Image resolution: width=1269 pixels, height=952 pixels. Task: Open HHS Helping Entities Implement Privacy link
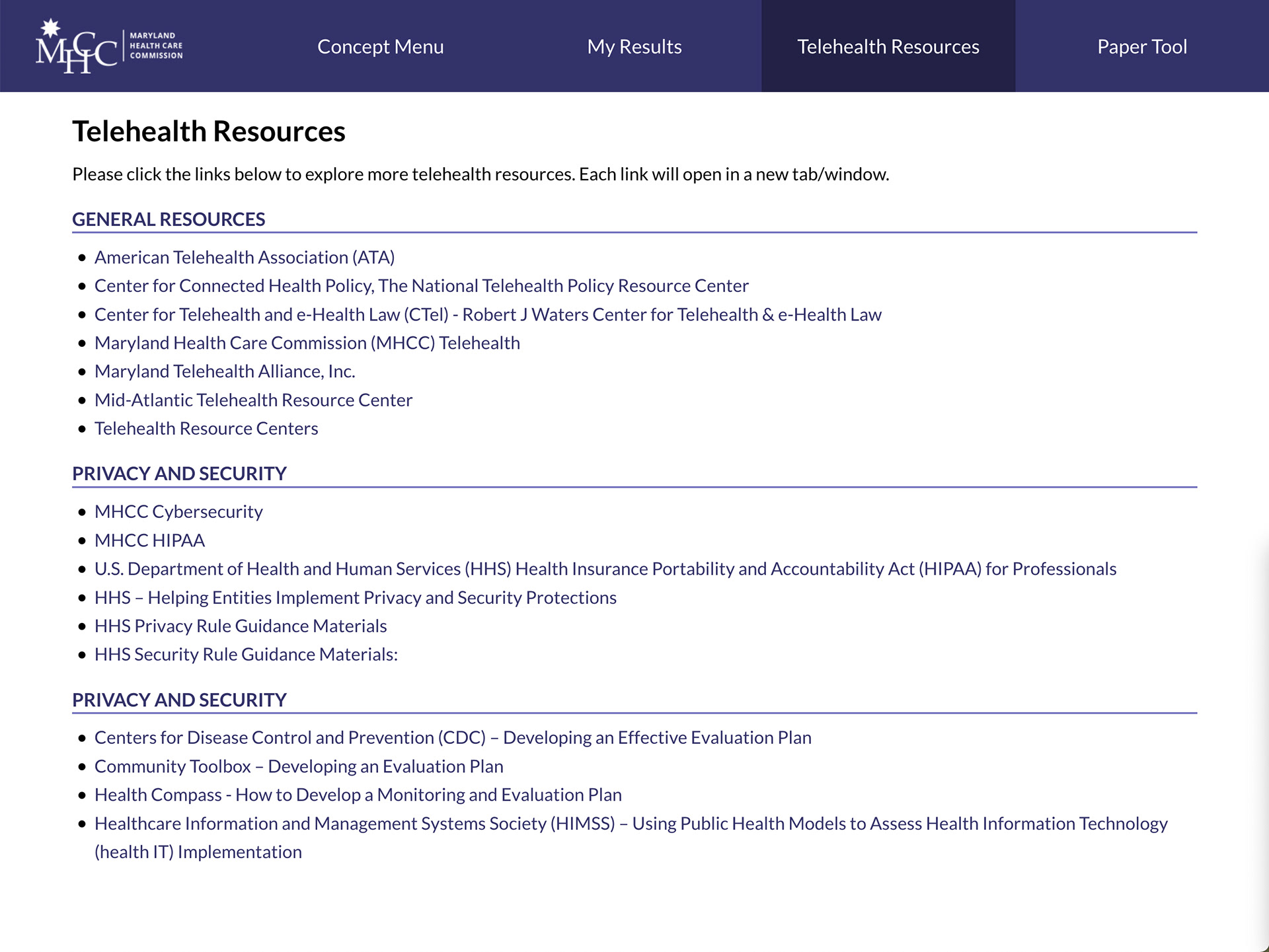[356, 597]
